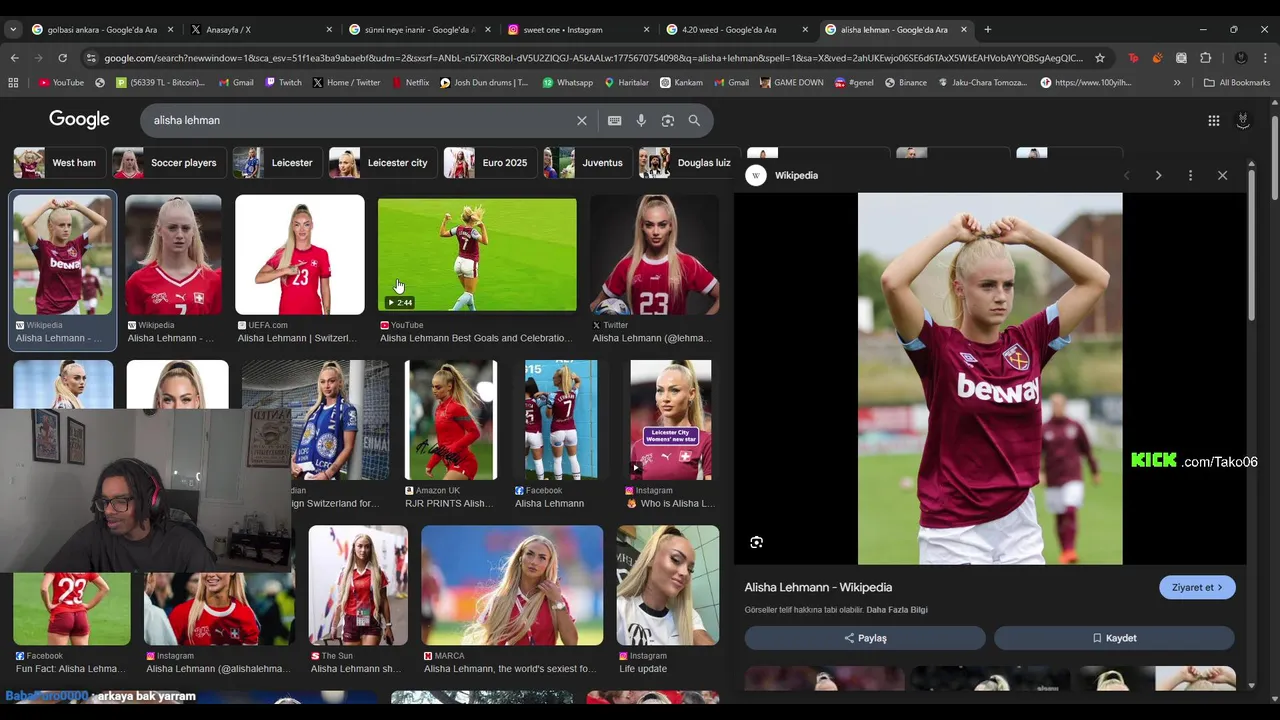Open the Twitch bookmark
Viewport: 1280px width, 720px height.
pos(283,82)
